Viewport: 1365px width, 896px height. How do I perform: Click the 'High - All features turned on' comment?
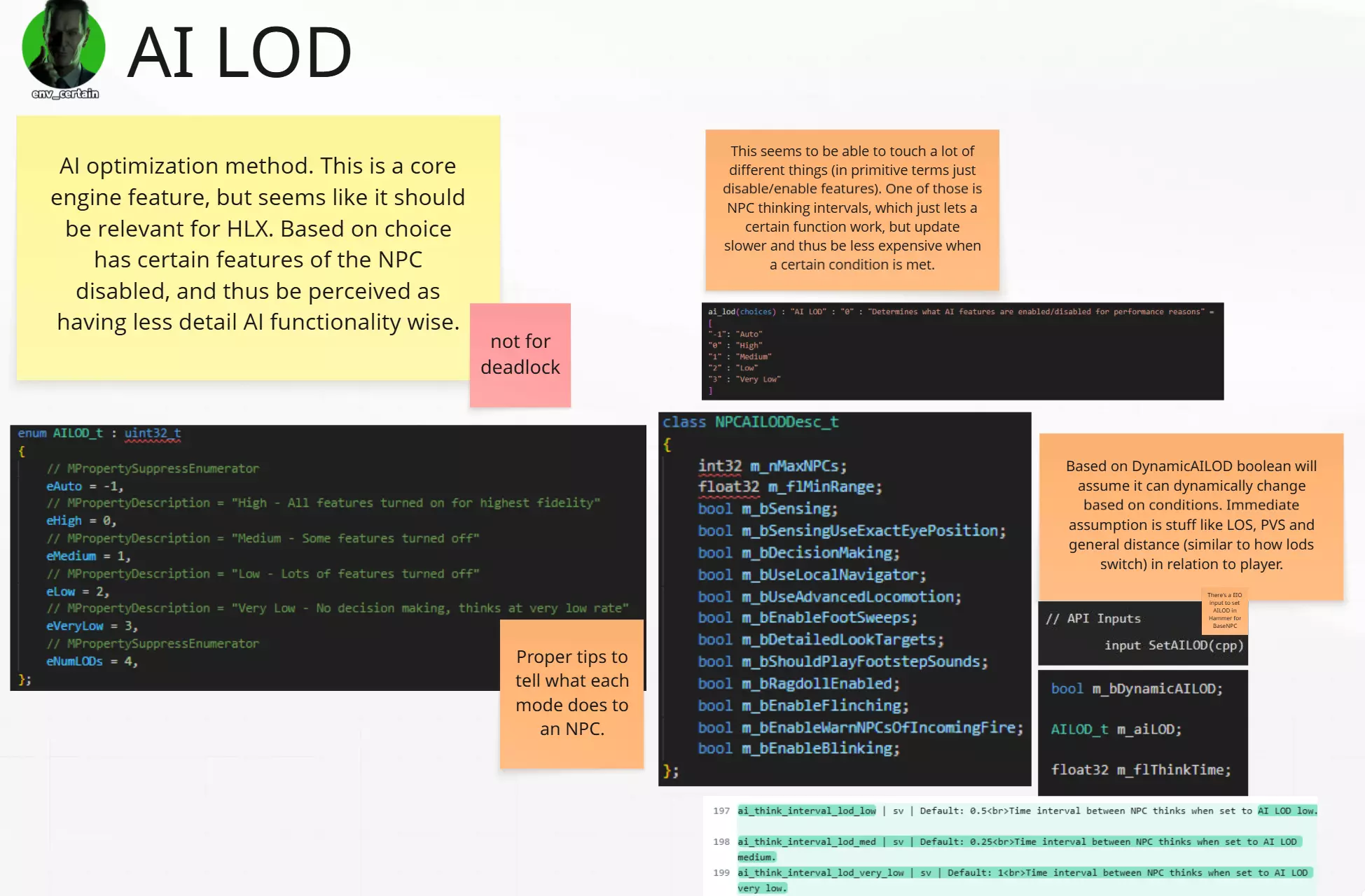(x=324, y=503)
